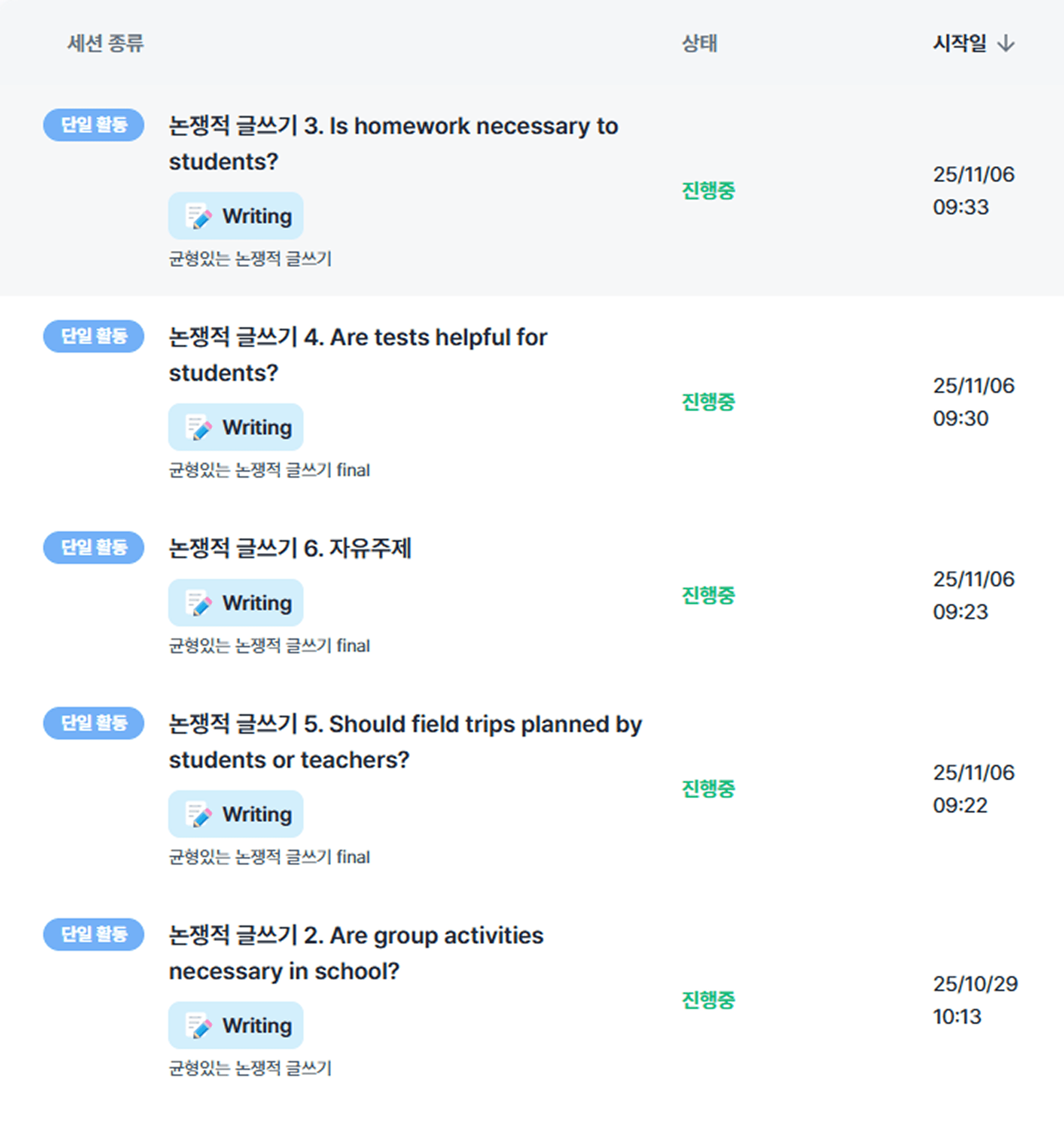Click the pencil icon in tests Writing chip

tap(198, 428)
